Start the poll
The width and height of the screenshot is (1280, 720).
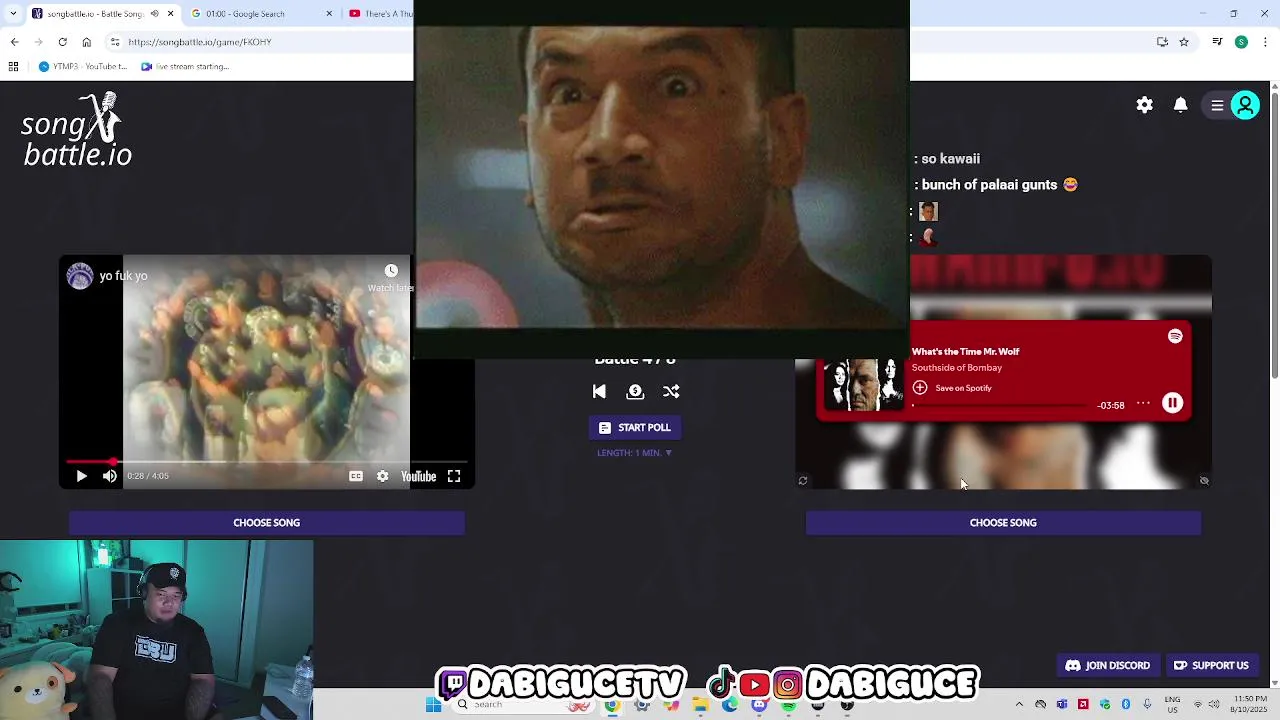click(635, 428)
